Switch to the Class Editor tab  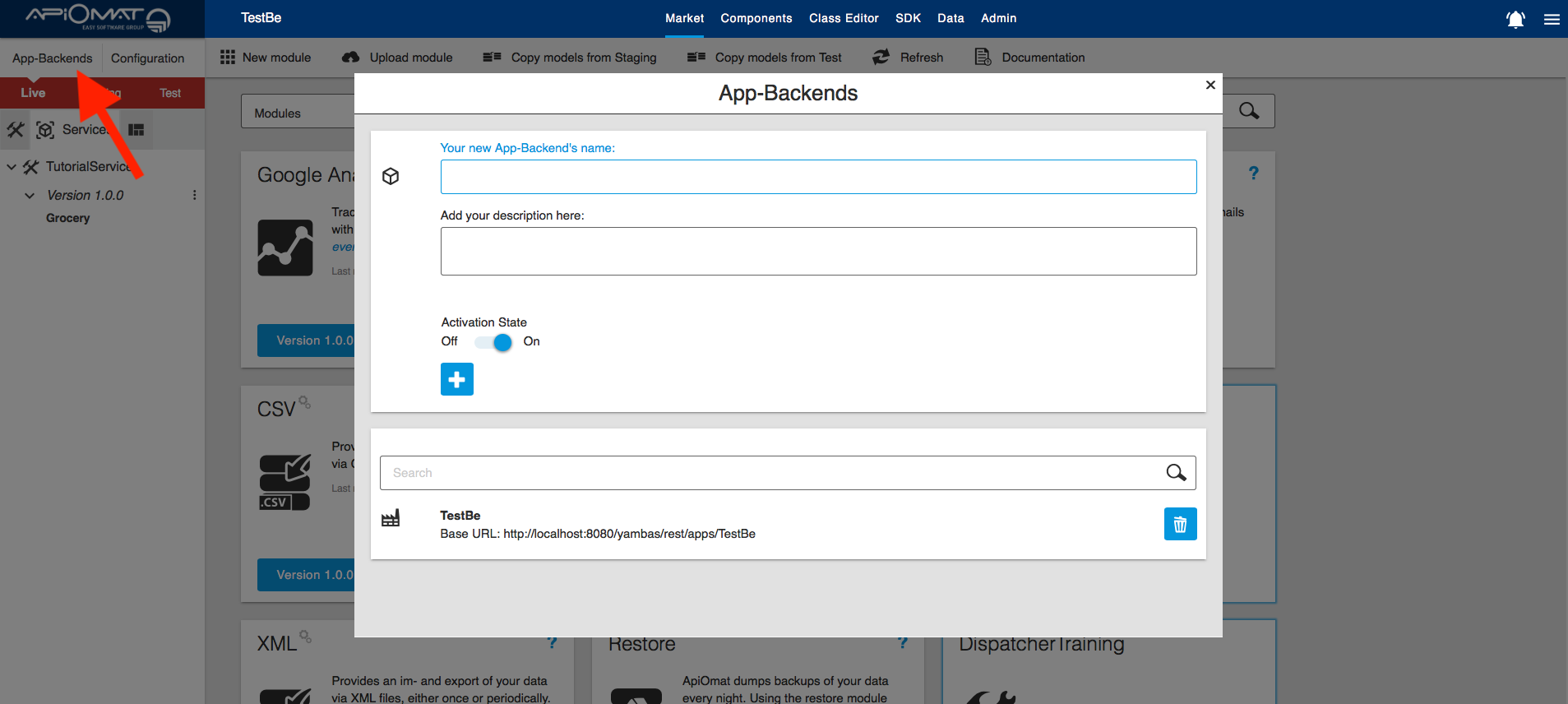(x=843, y=18)
